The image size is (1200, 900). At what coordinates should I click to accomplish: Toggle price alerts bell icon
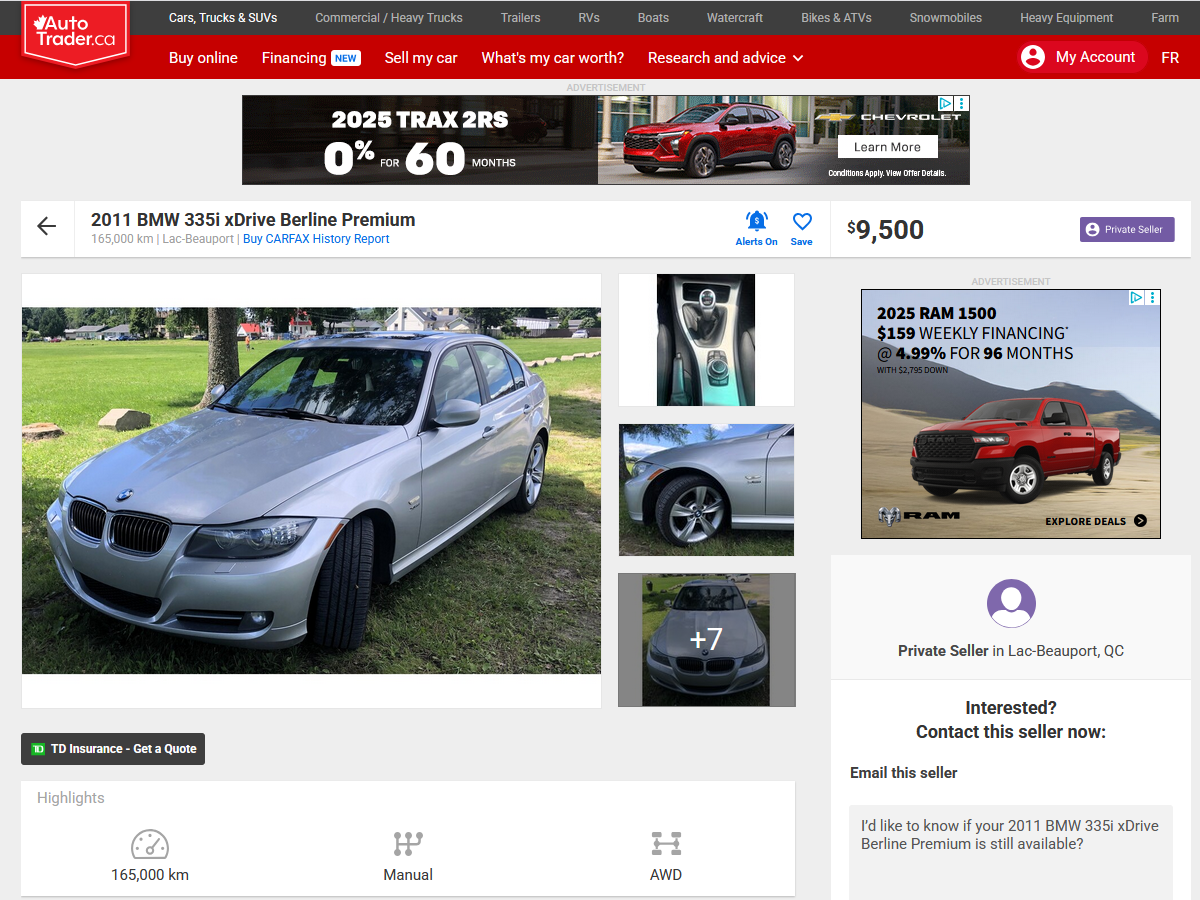(x=757, y=222)
